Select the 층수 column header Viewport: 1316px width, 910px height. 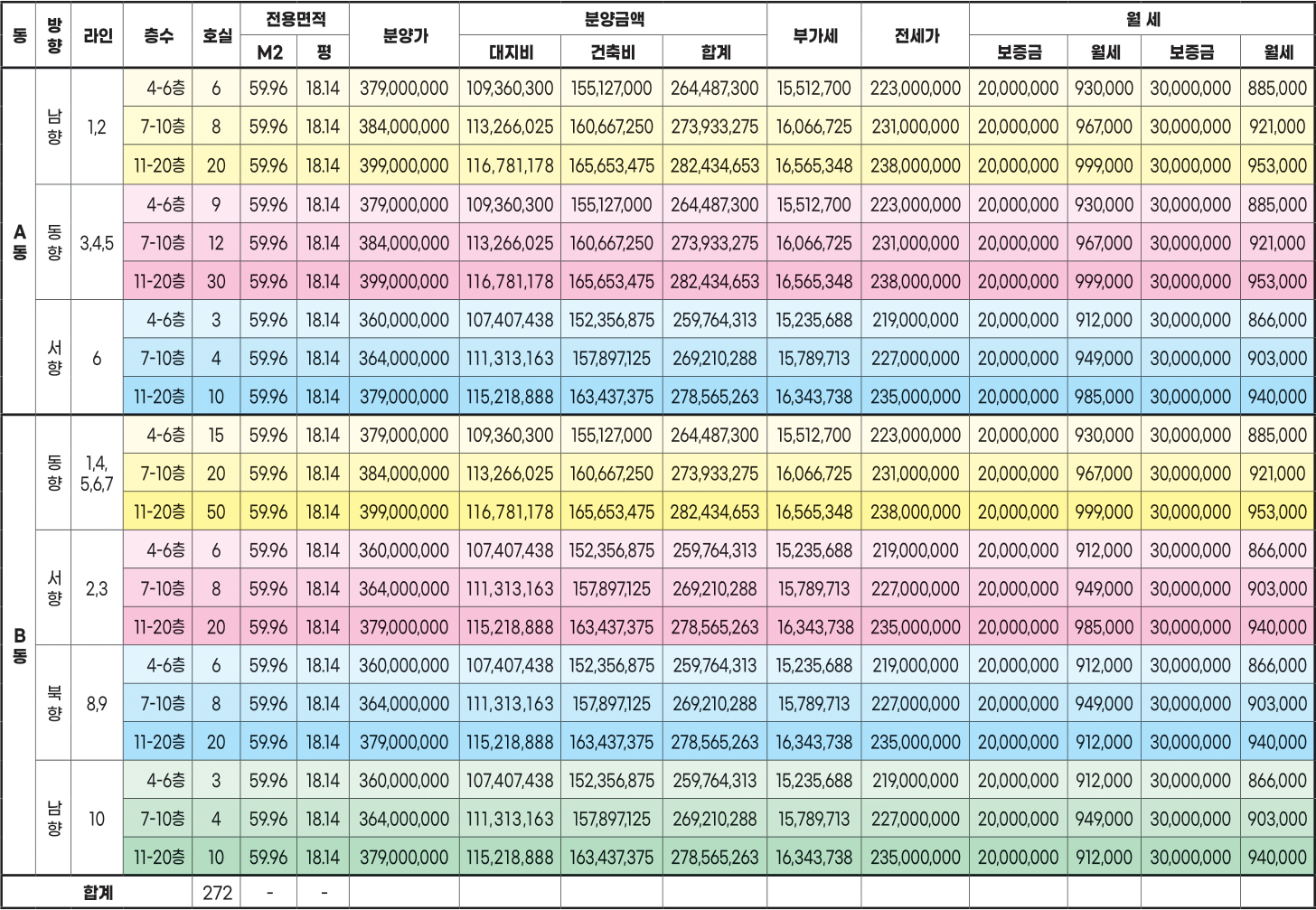coord(157,35)
